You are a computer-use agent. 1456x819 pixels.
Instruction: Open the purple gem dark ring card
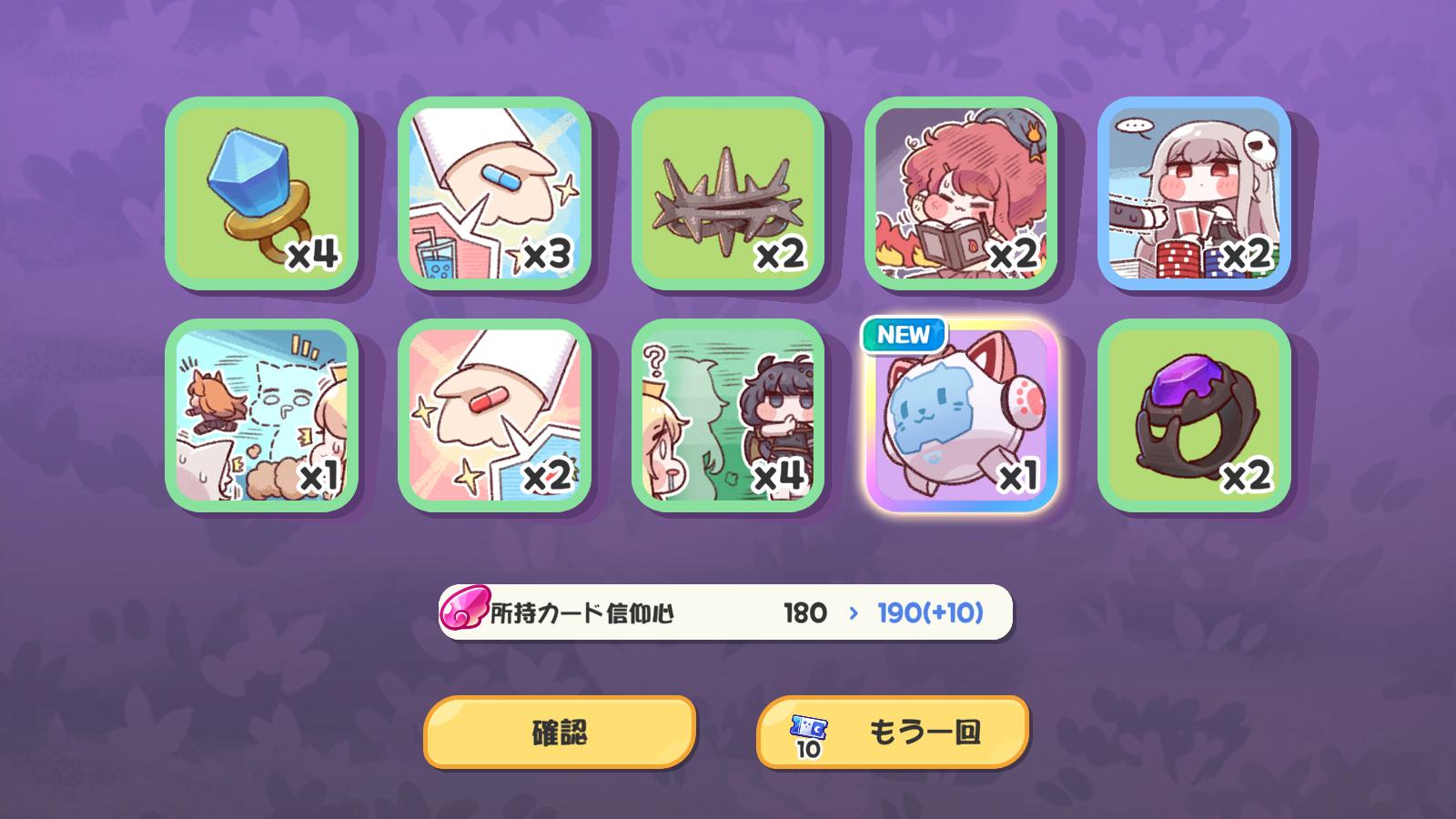[1193, 415]
